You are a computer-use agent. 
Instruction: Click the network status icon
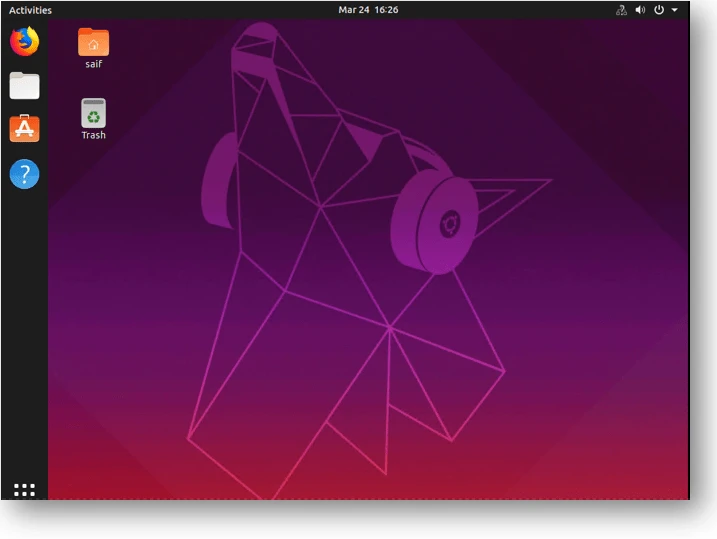621,10
